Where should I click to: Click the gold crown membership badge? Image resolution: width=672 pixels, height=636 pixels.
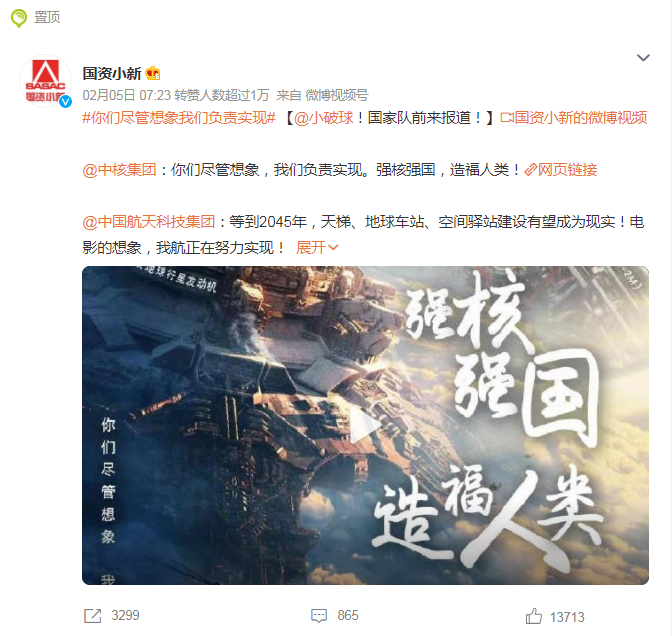pyautogui.click(x=153, y=74)
